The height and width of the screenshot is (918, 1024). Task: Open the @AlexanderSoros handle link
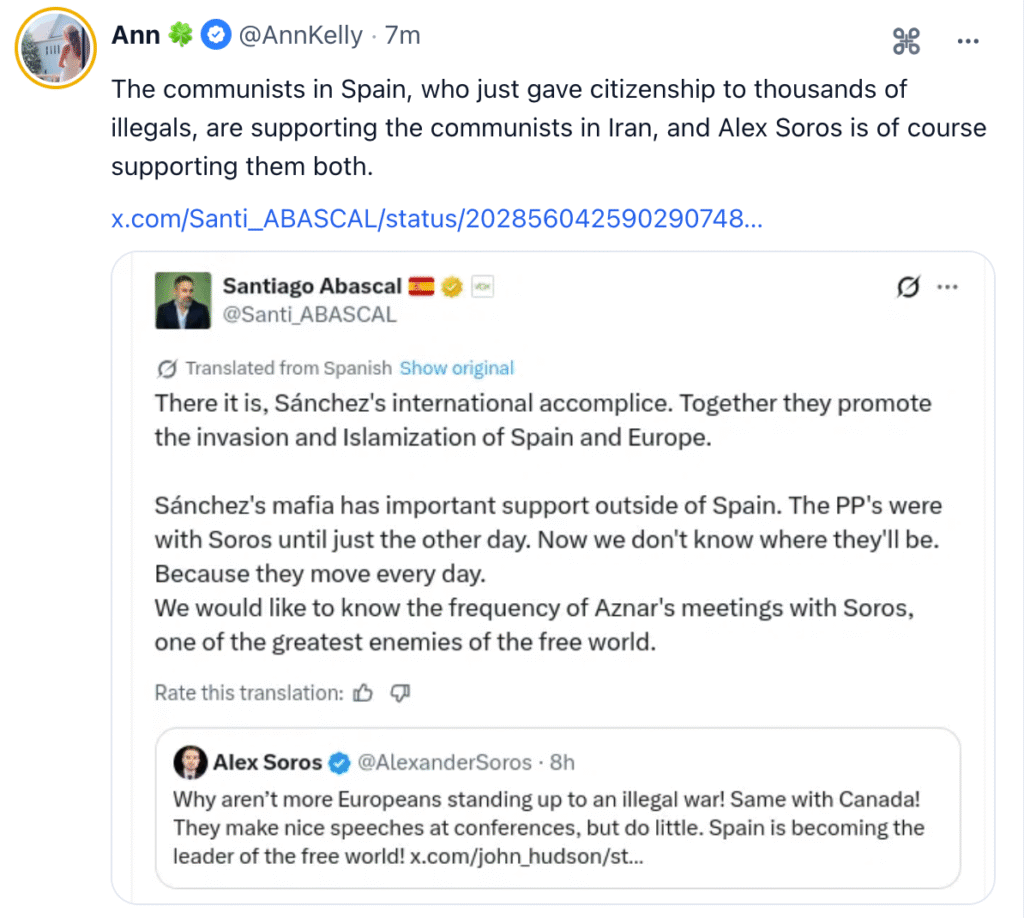click(445, 763)
